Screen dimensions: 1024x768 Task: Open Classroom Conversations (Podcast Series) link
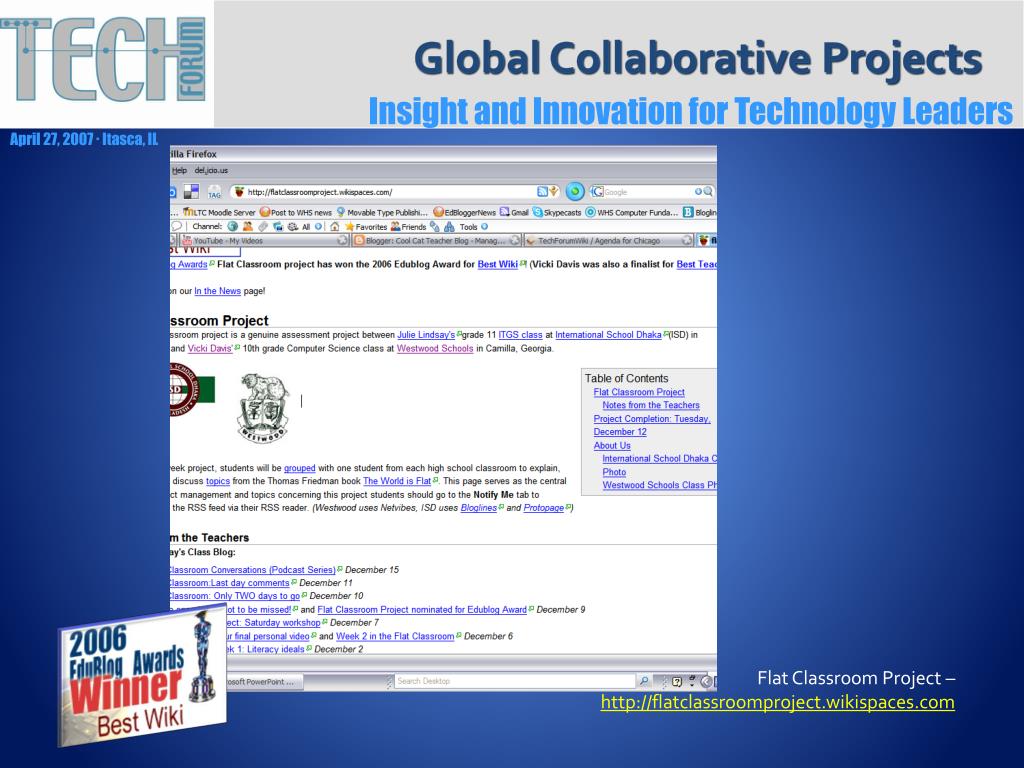click(x=251, y=569)
